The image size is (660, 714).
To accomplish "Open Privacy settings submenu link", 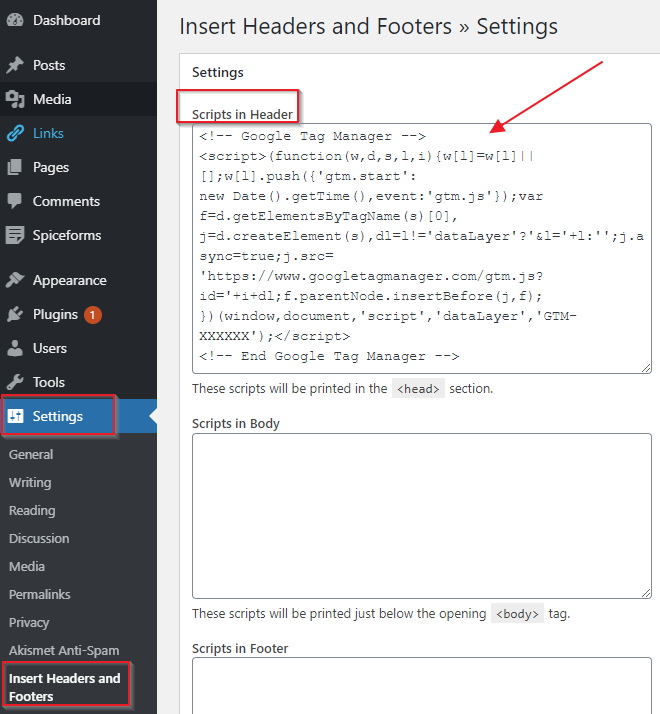I will [x=29, y=622].
